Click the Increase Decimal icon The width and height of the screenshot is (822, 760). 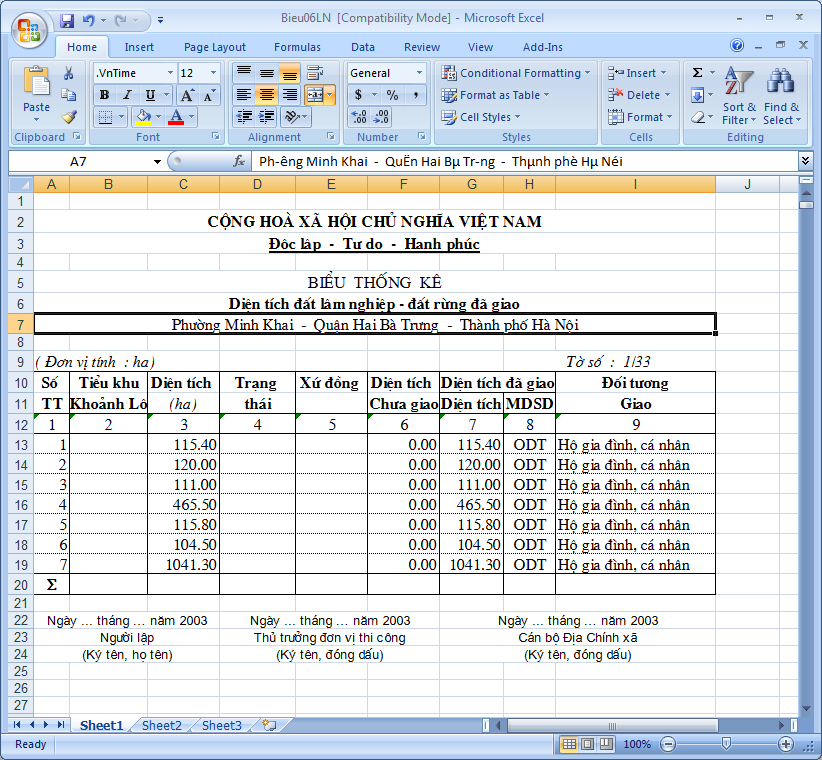point(359,117)
